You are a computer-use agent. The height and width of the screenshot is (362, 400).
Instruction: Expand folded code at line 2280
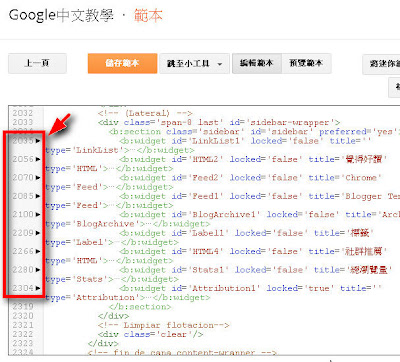(x=38, y=269)
